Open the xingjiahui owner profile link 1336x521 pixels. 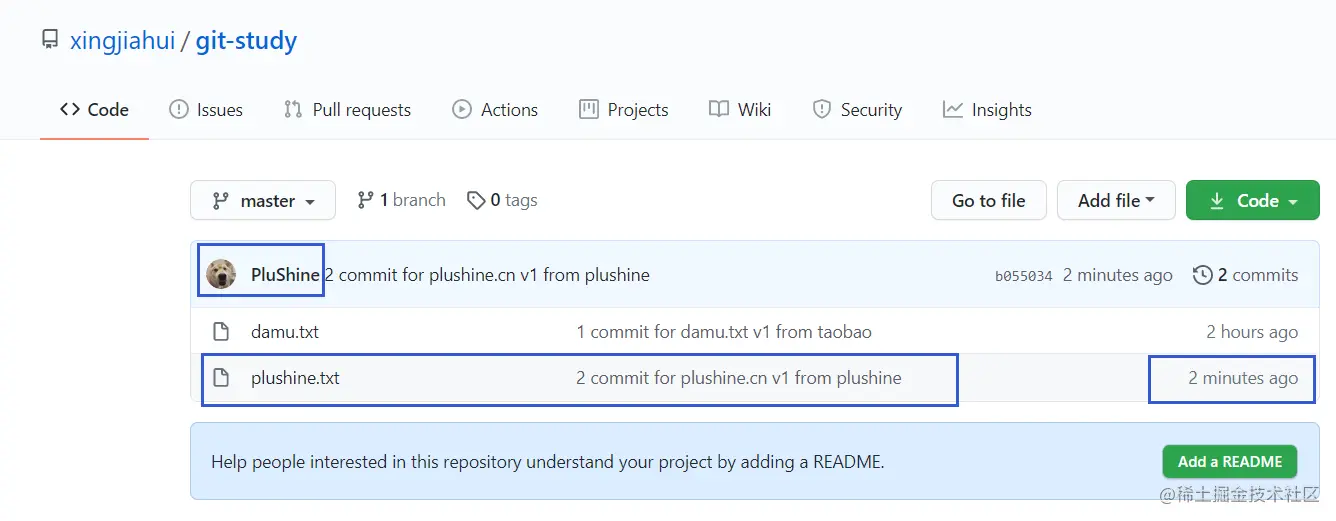[122, 41]
